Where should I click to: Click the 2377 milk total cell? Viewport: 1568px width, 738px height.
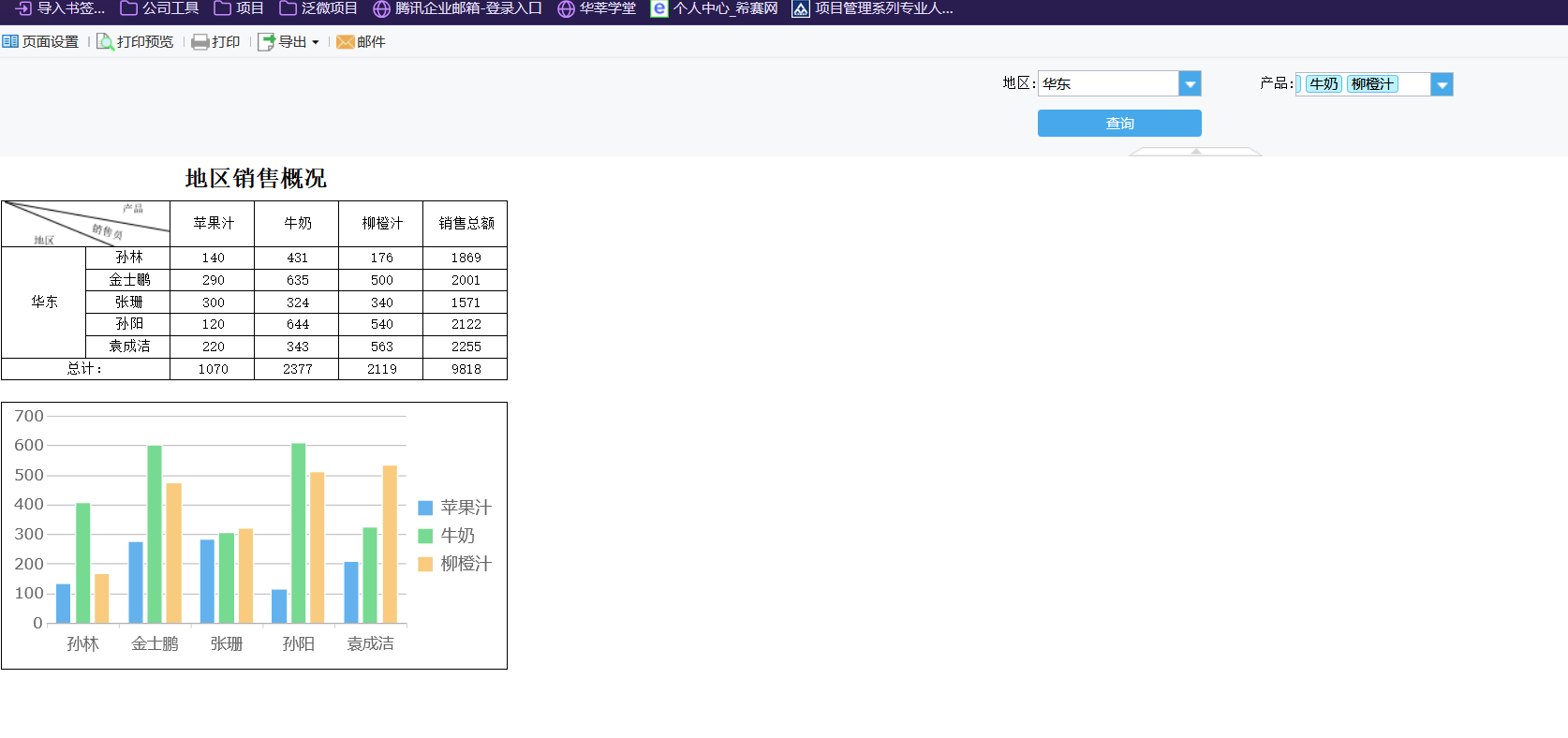tap(297, 369)
